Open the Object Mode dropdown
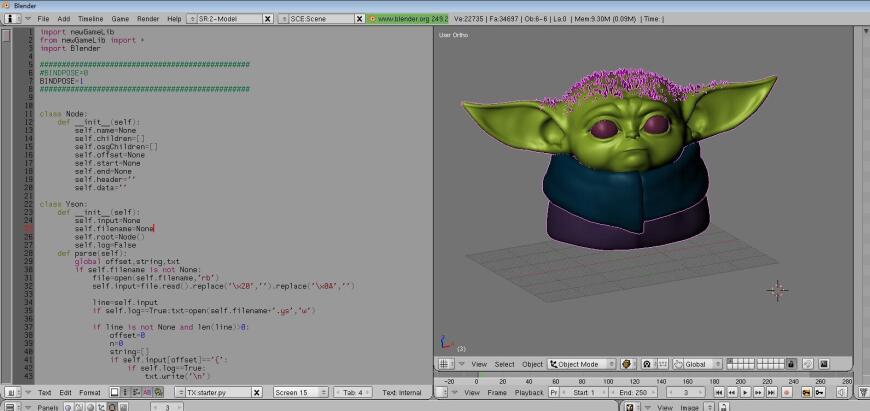Viewport: 870px width, 411px height. (580, 364)
